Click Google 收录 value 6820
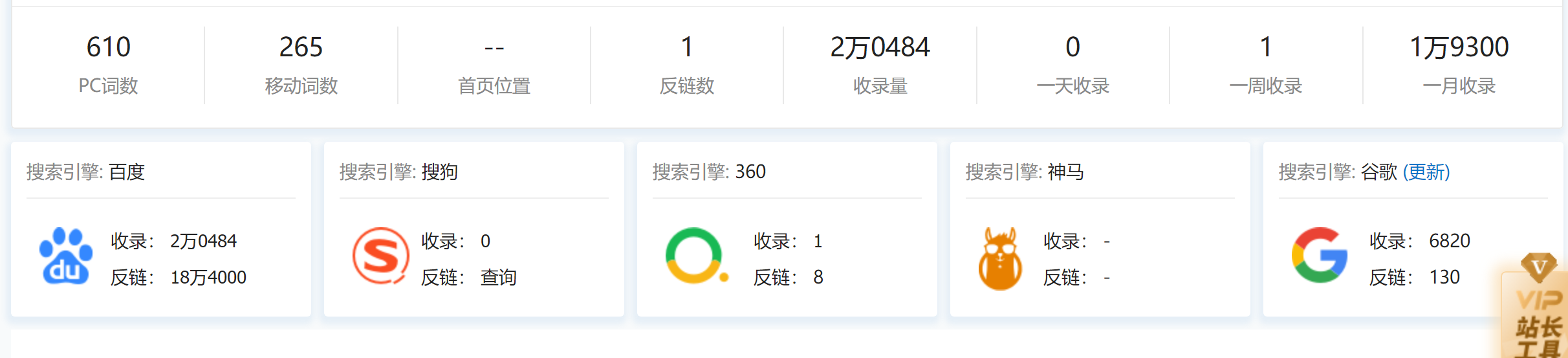 click(x=1450, y=241)
